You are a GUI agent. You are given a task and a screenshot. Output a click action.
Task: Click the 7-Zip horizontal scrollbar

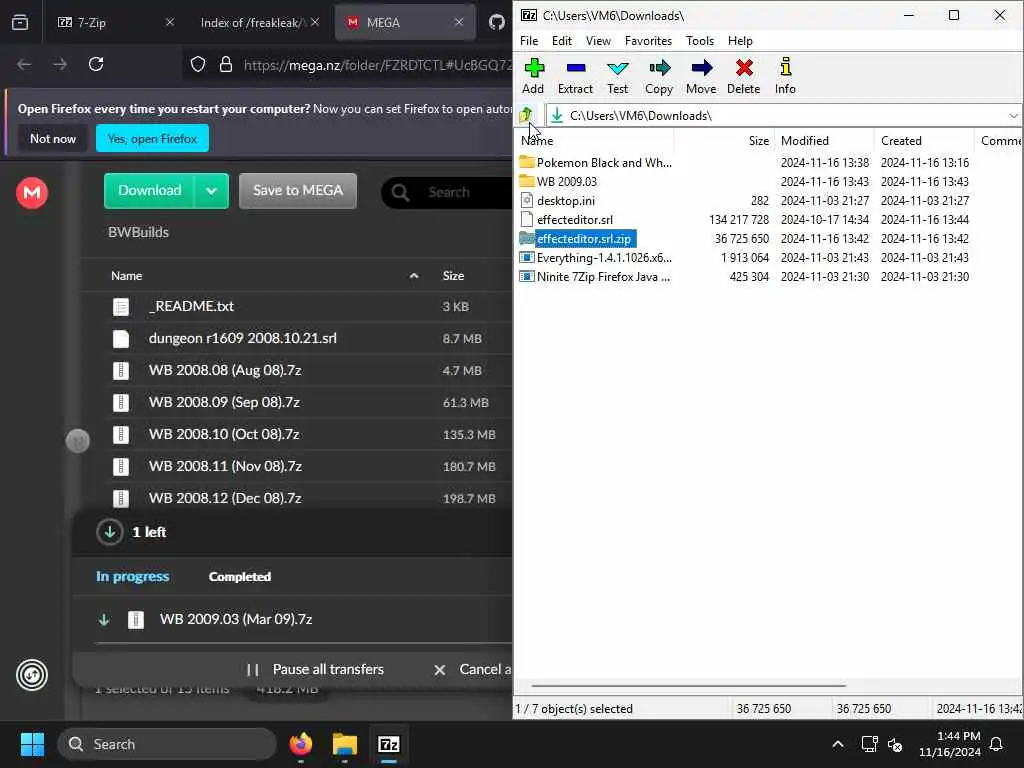pos(688,686)
